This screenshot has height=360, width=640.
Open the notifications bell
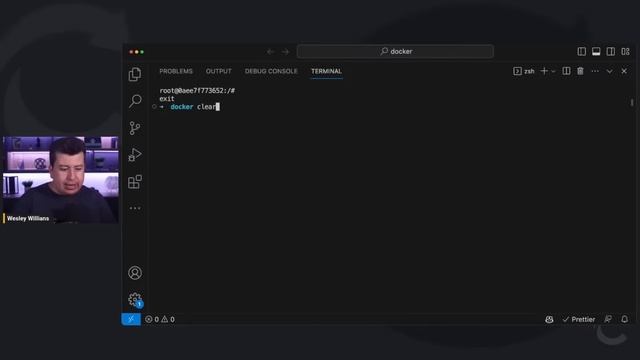[624, 319]
